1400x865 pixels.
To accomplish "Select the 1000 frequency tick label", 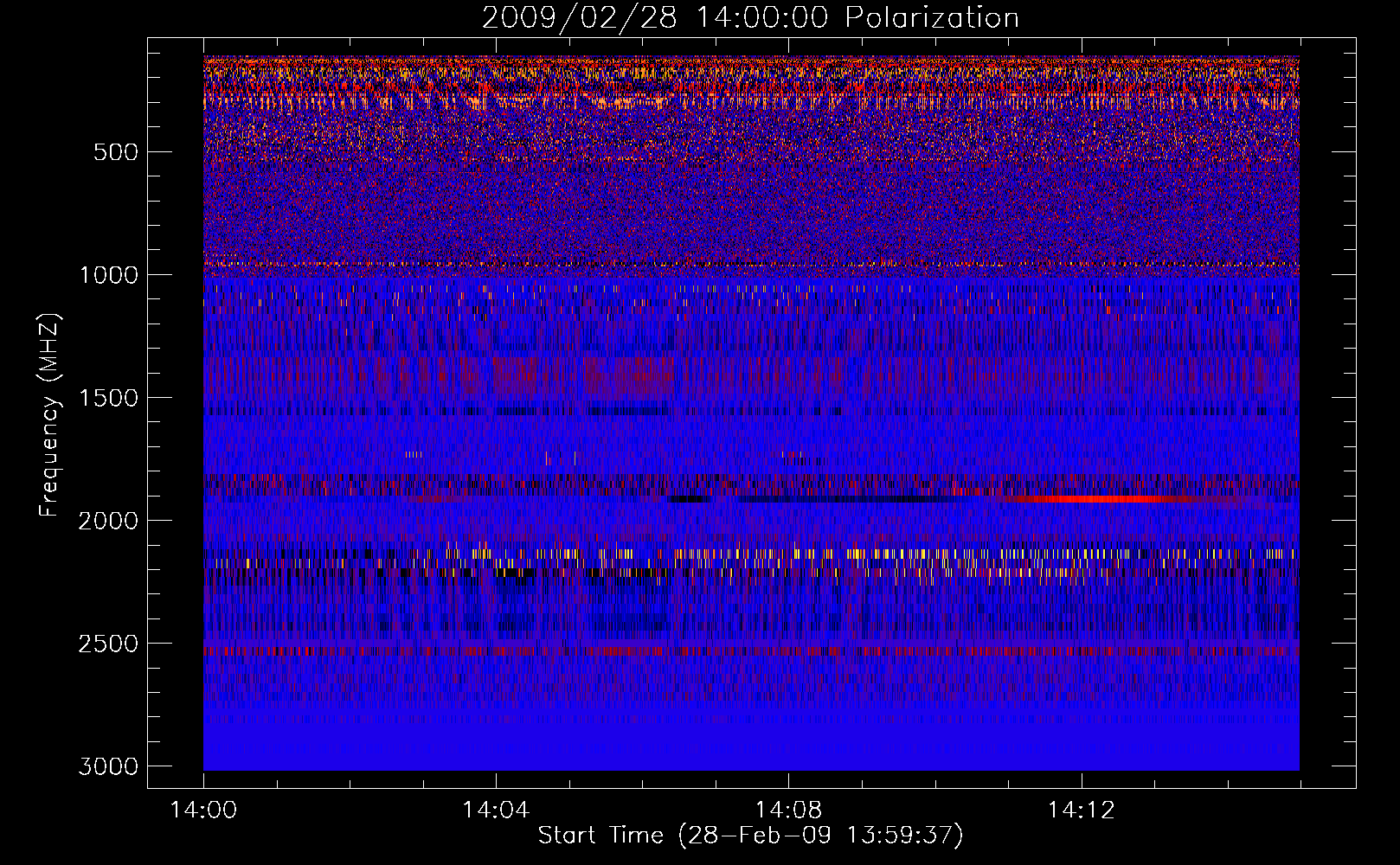I will (108, 275).
